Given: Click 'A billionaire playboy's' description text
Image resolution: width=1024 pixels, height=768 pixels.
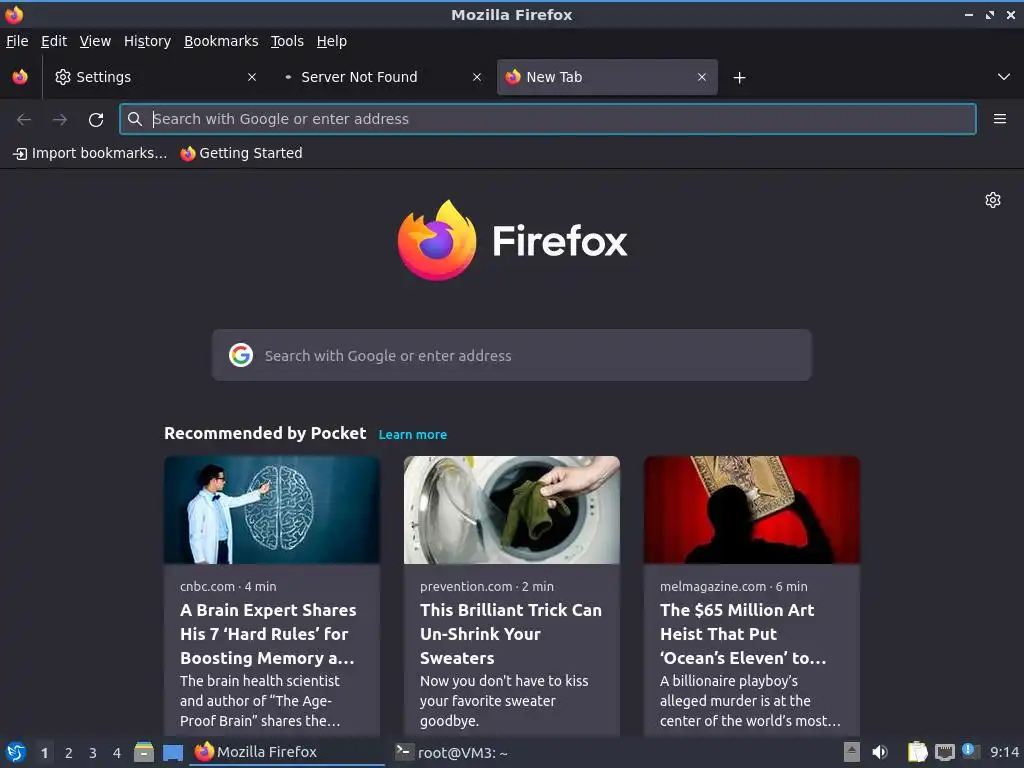Looking at the screenshot, I should pos(750,701).
